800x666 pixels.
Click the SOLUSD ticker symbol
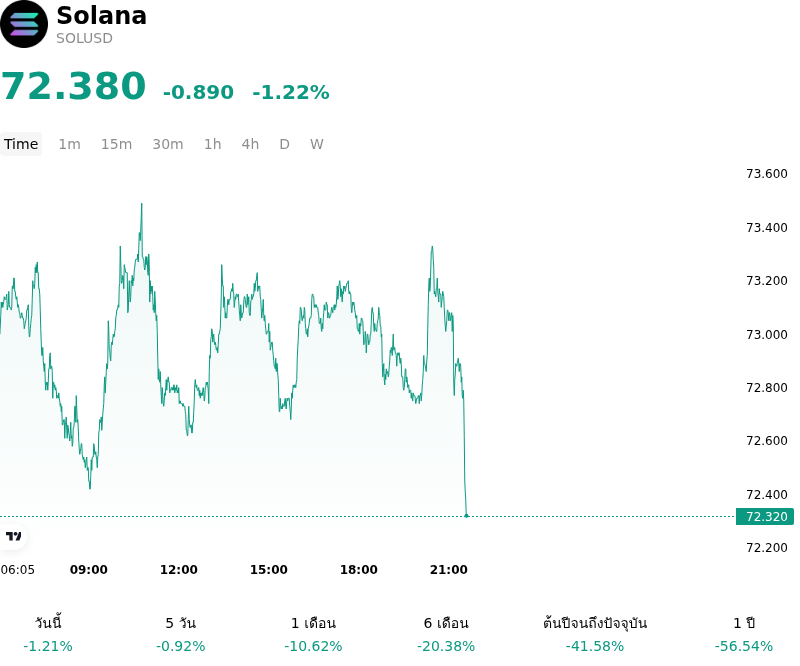(84, 38)
